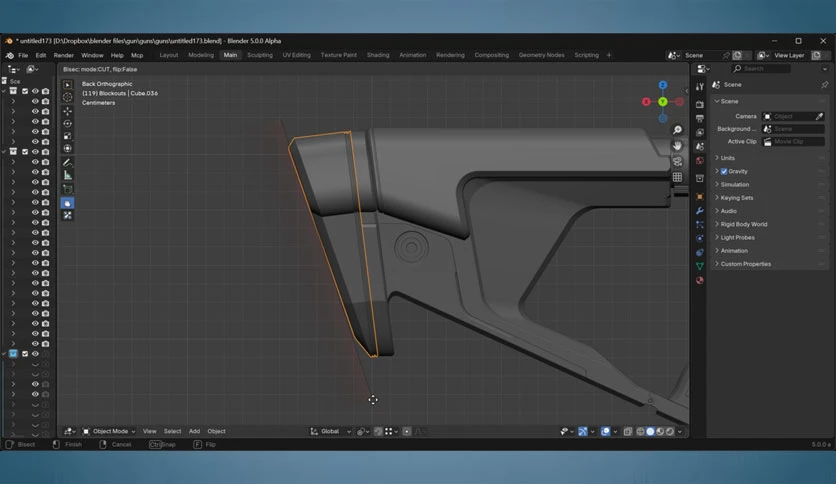This screenshot has height=484, width=836.
Task: Select the Add Cube tool
Action: [x=68, y=189]
